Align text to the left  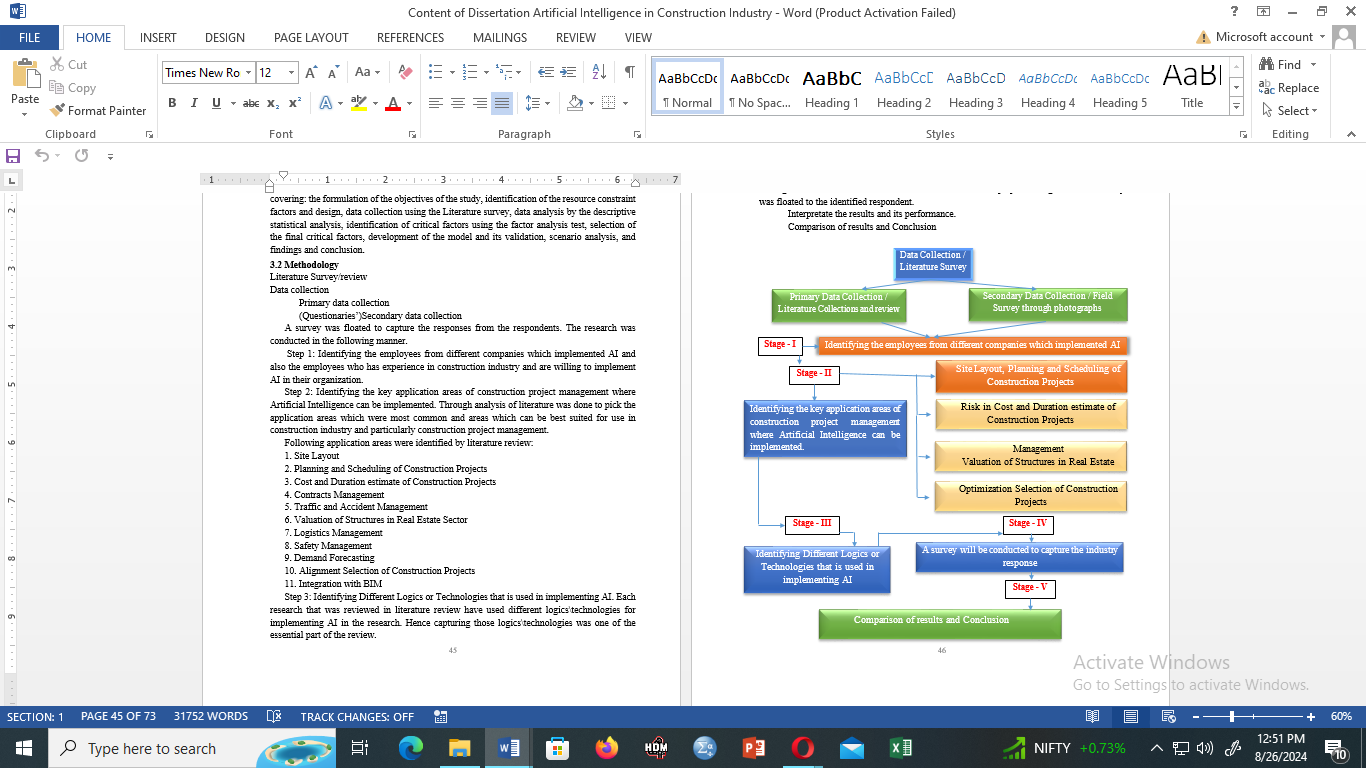click(436, 103)
